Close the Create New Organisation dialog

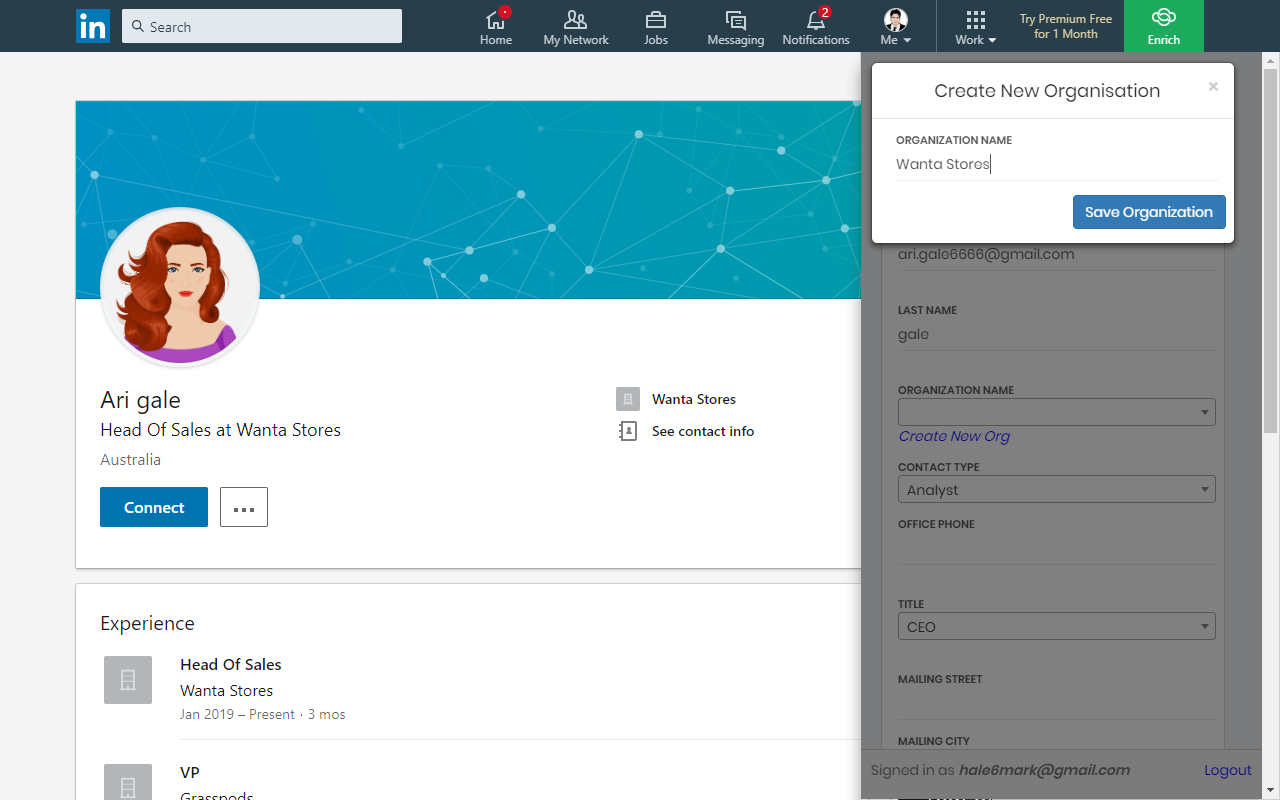click(1213, 87)
